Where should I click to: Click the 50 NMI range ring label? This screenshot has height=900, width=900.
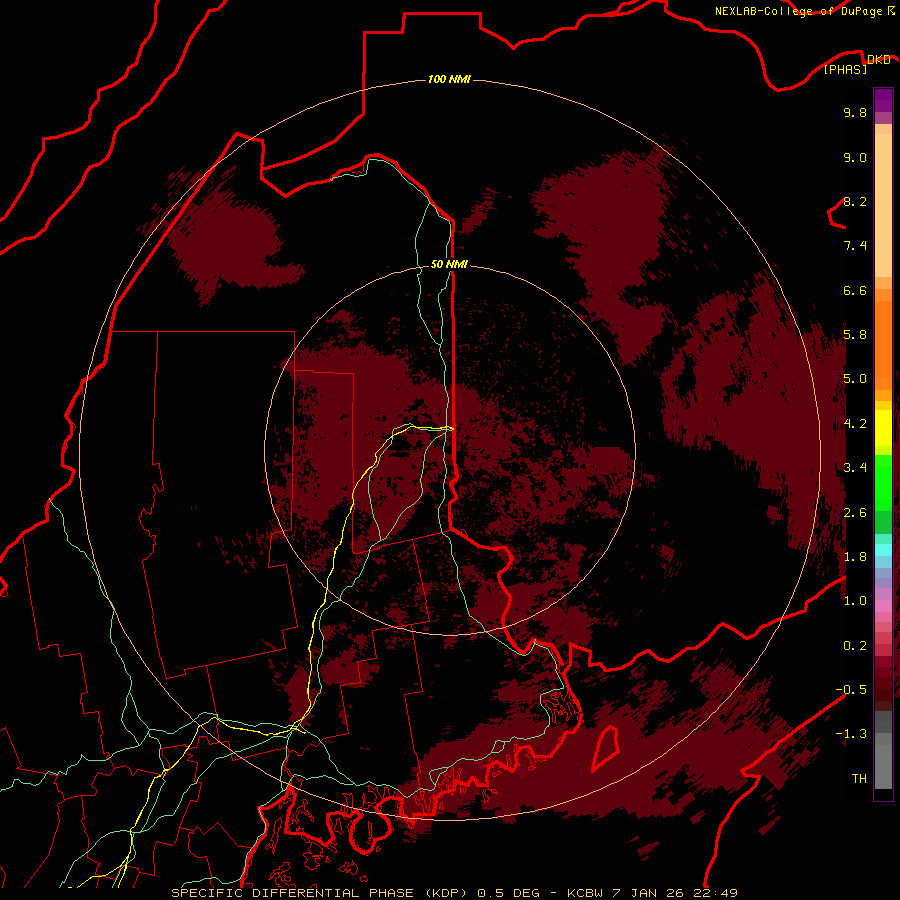click(449, 264)
